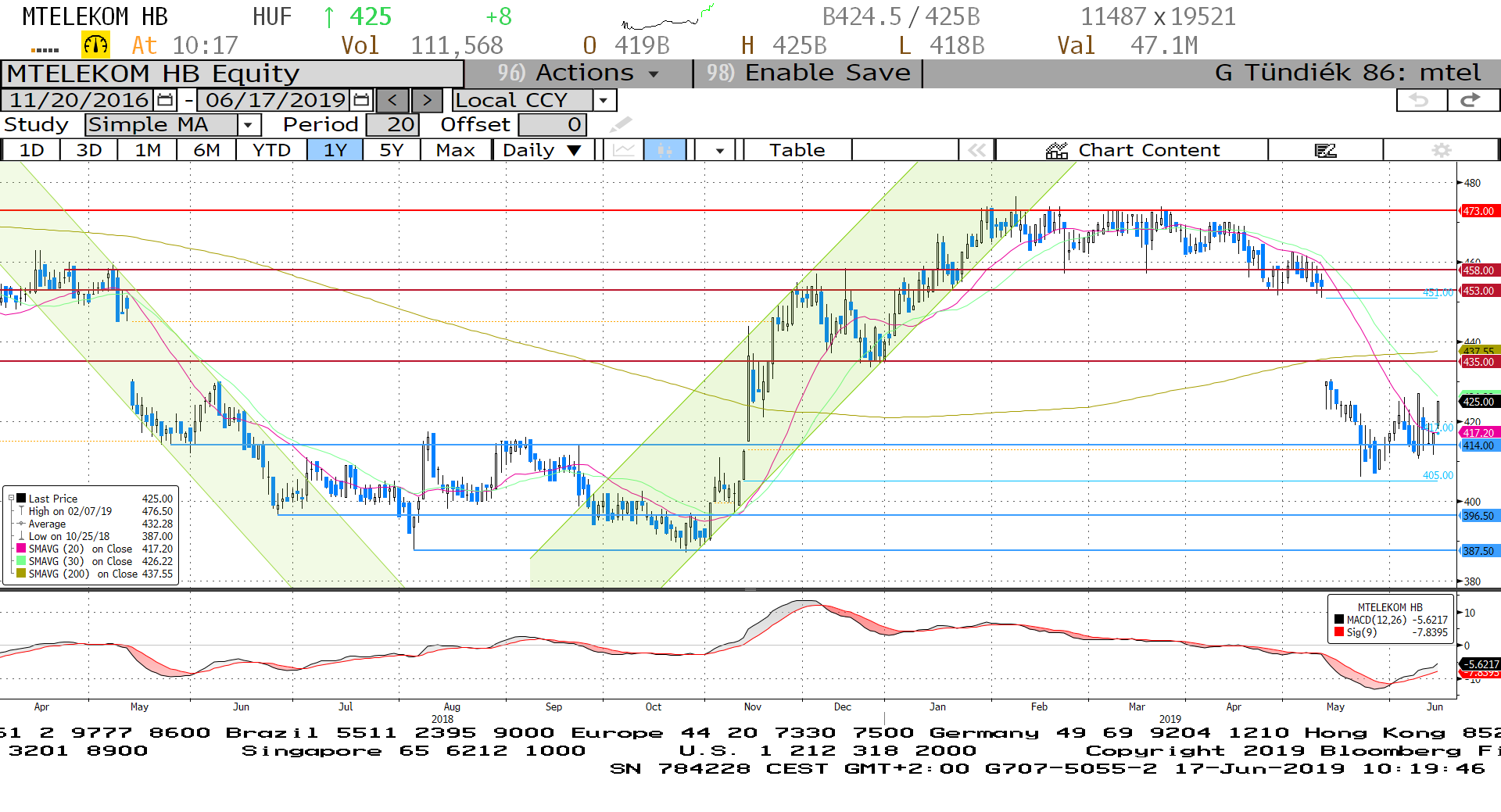
Task: Click the MTELEKOM HB Equity security field
Action: click(x=233, y=73)
